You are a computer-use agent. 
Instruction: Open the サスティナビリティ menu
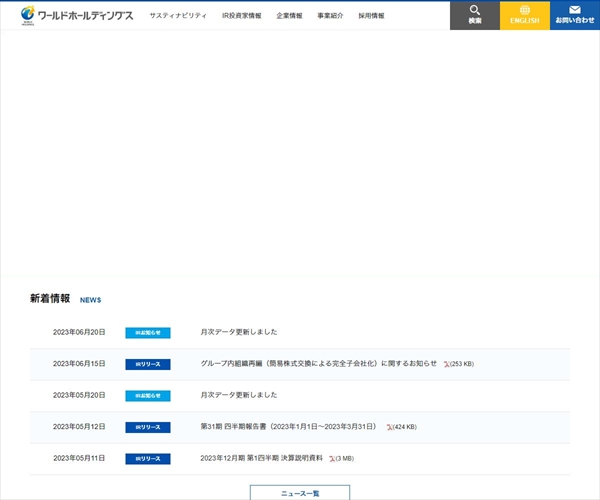point(178,16)
